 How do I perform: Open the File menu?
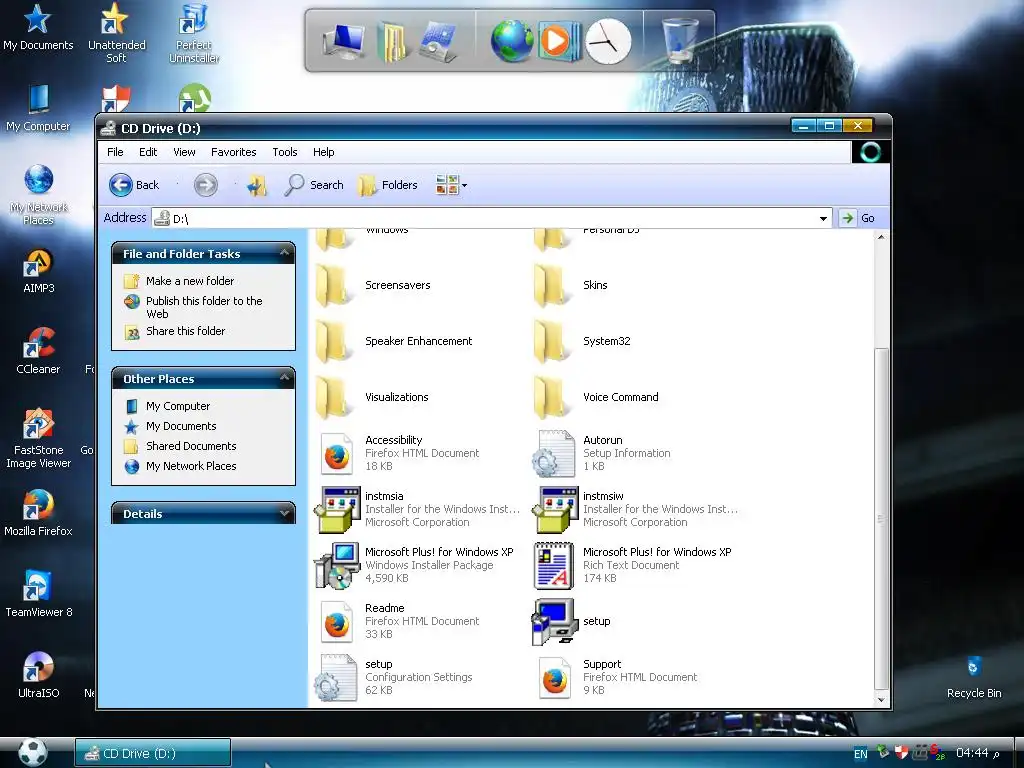[x=115, y=152]
